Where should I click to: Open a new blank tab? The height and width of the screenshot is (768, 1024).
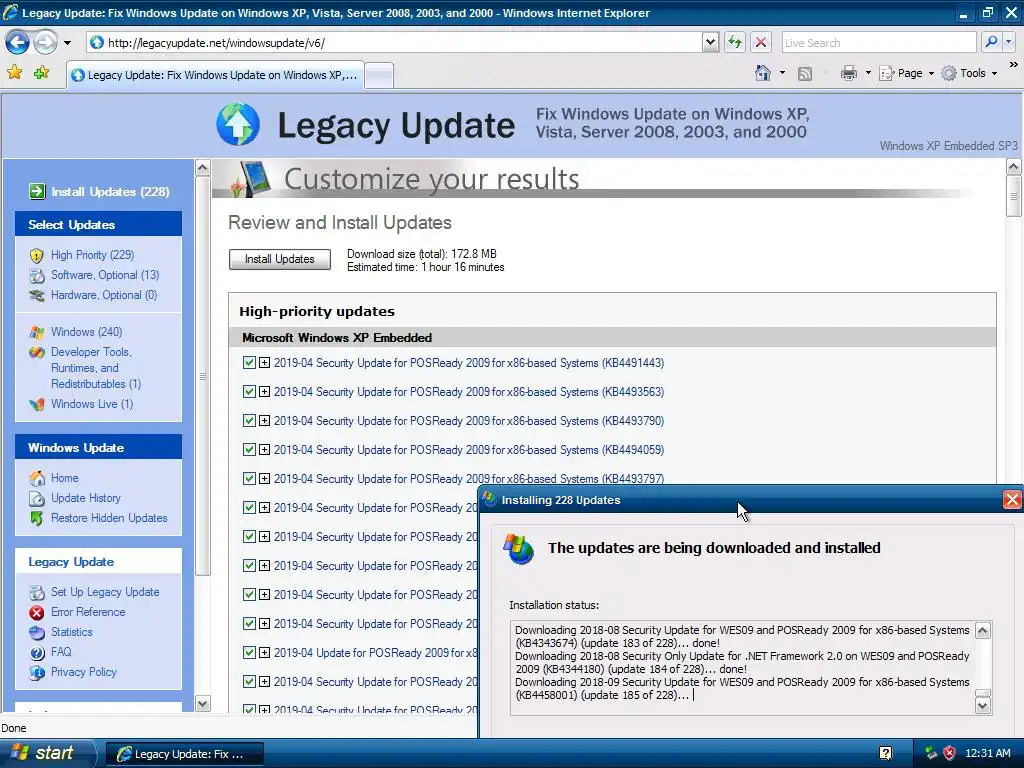point(379,76)
